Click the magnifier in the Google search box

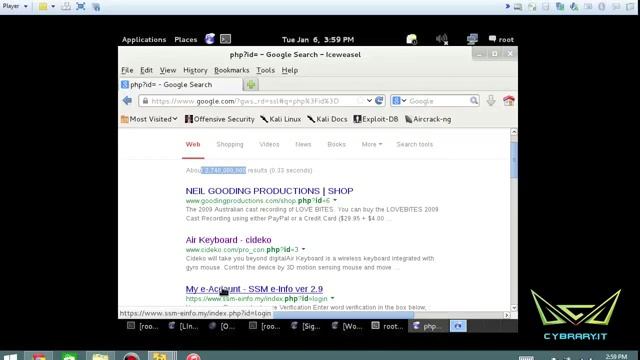[473, 100]
